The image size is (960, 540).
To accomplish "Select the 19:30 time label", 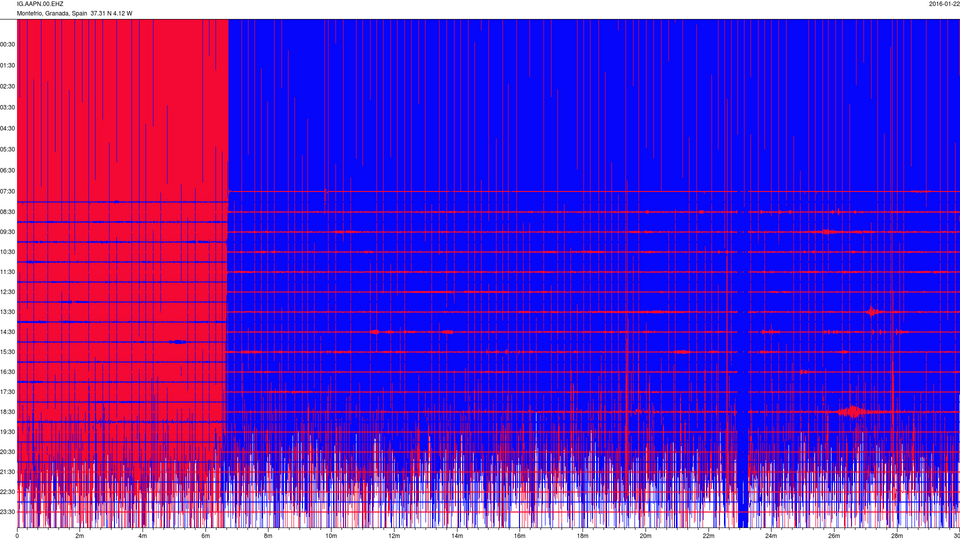I will click(7, 432).
